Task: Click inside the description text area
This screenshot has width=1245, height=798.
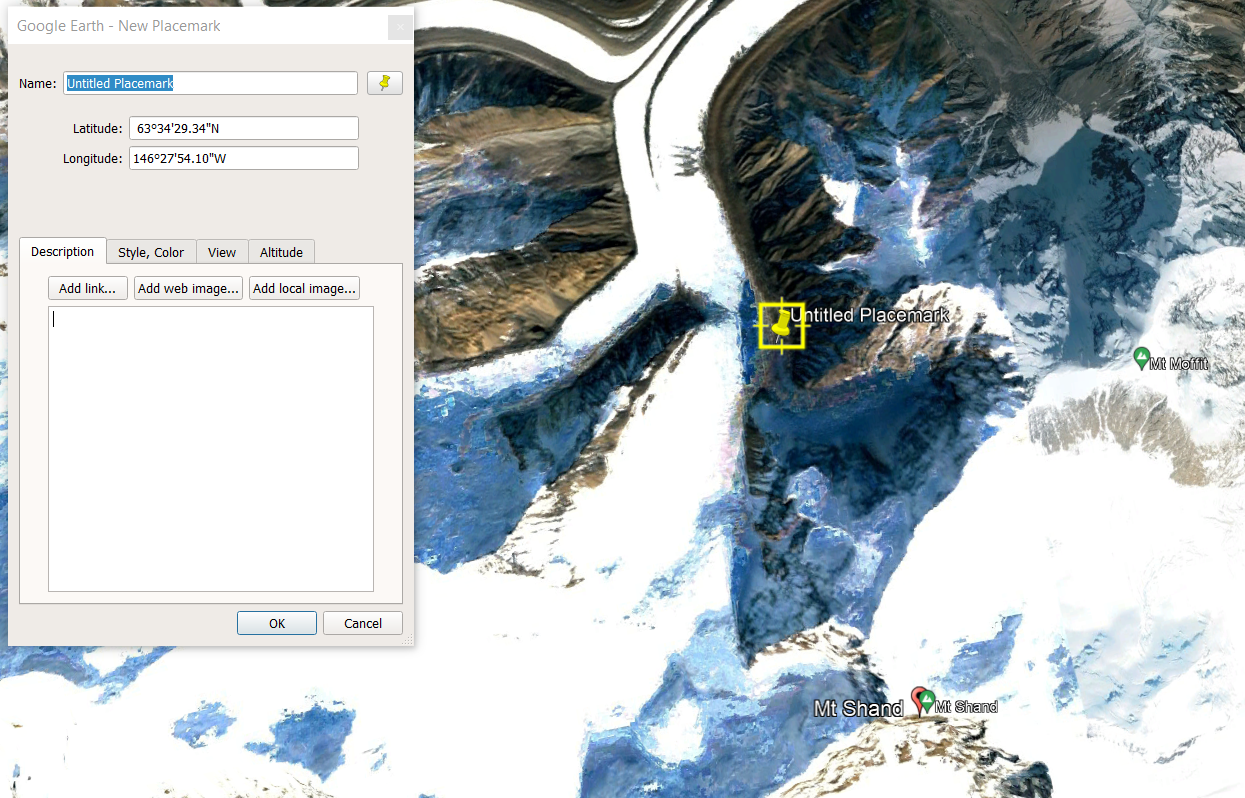Action: pyautogui.click(x=210, y=448)
